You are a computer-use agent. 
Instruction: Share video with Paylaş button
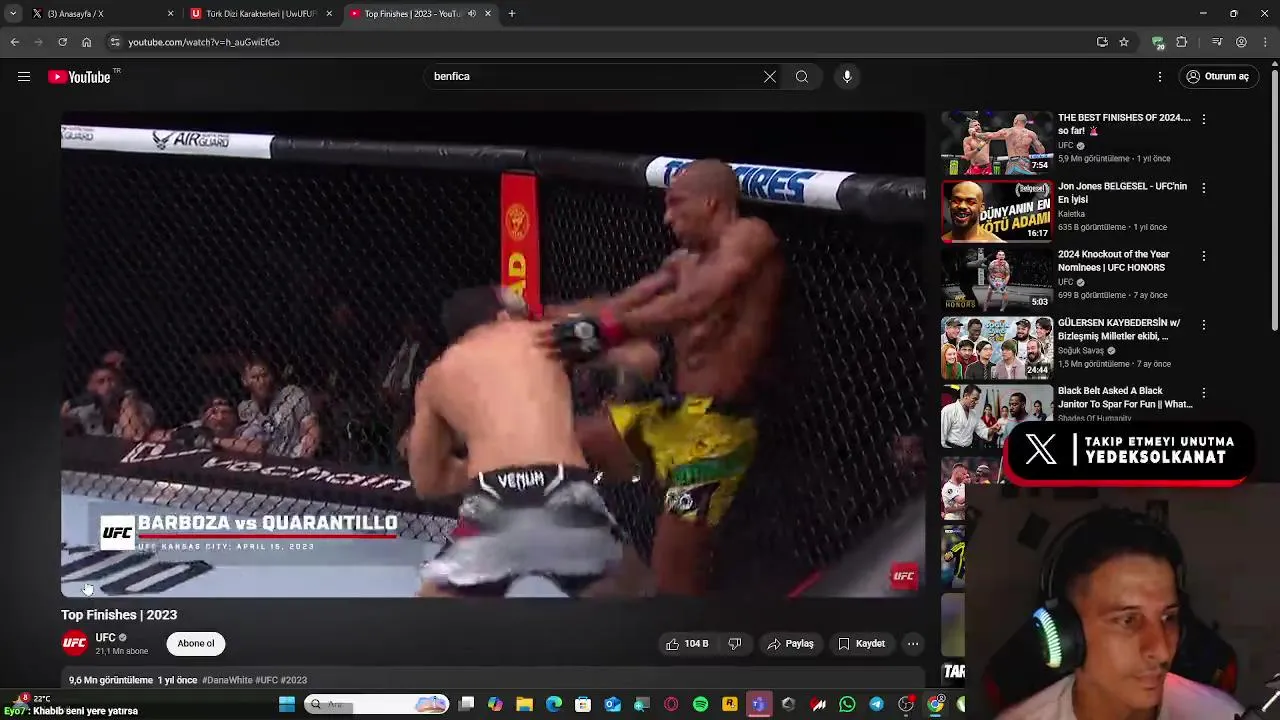[790, 644]
